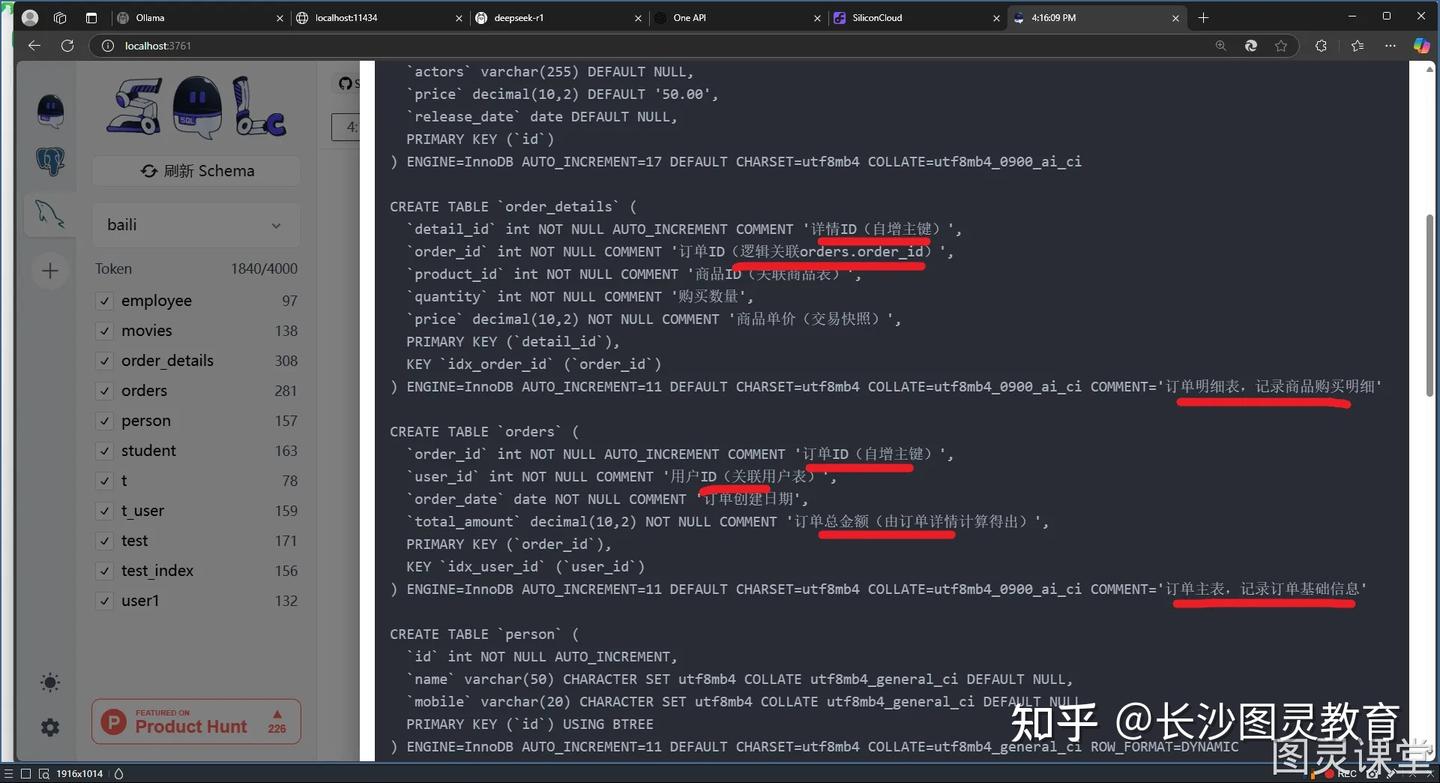Select the MySQL dolphin connection icon
The image size is (1440, 783).
click(x=50, y=213)
